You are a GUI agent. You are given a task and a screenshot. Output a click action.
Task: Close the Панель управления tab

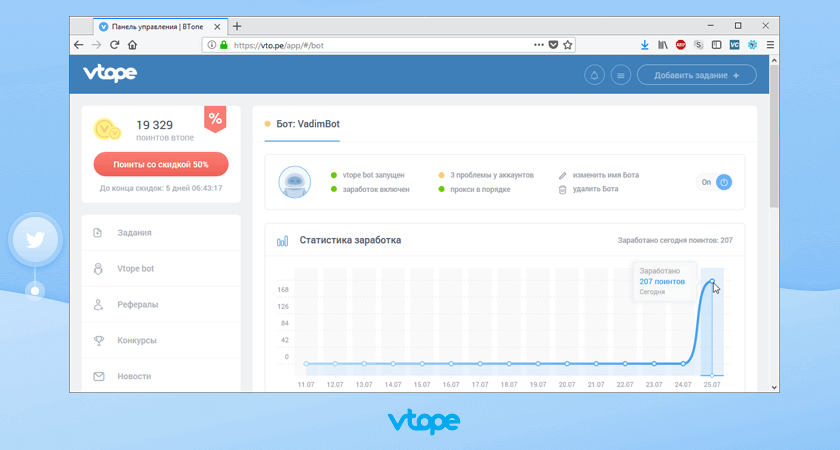(217, 27)
